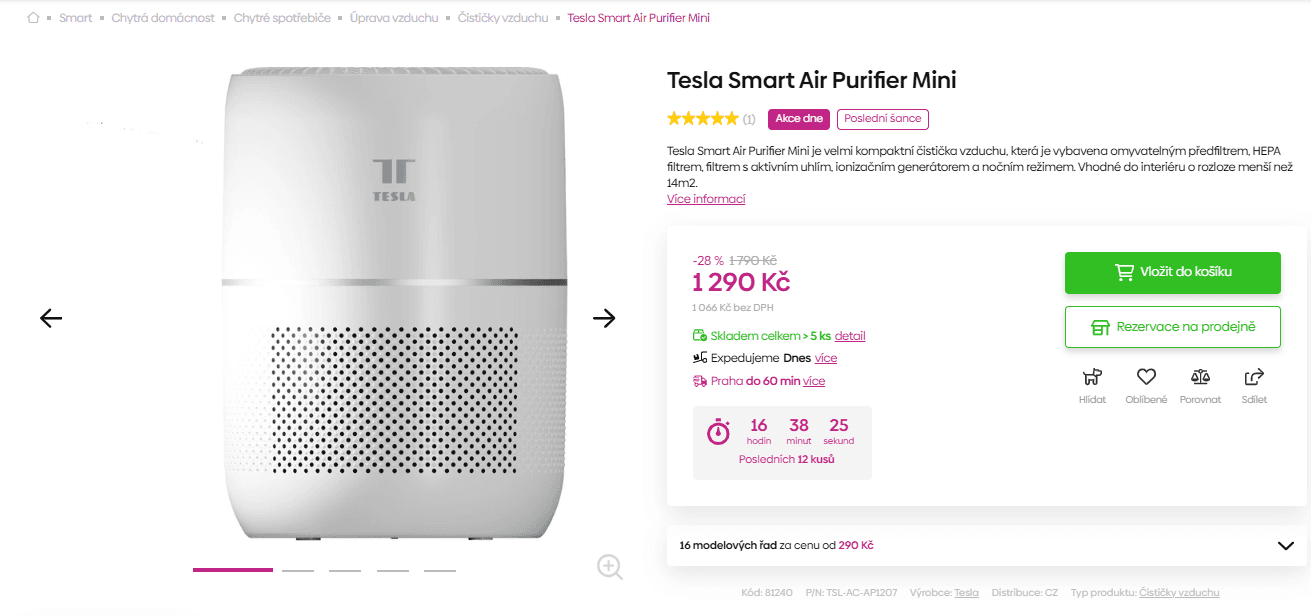Open the Čističky vzduchu breadcrumb
The height and width of the screenshot is (616, 1311).
point(503,18)
